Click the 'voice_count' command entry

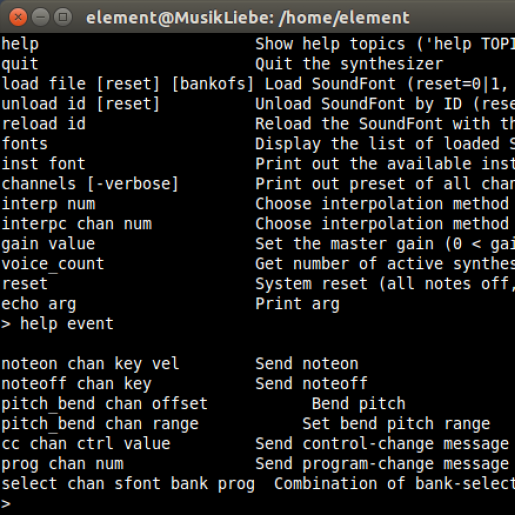[53, 264]
